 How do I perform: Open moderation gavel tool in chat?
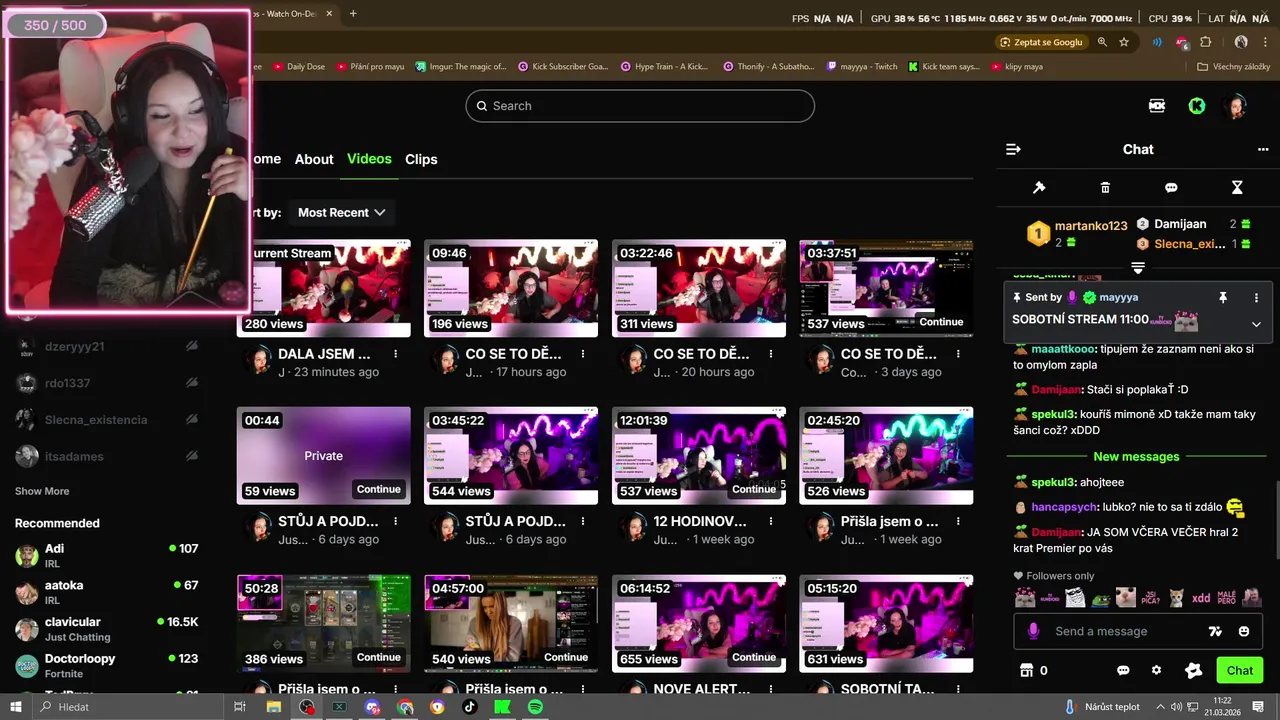(x=1039, y=188)
